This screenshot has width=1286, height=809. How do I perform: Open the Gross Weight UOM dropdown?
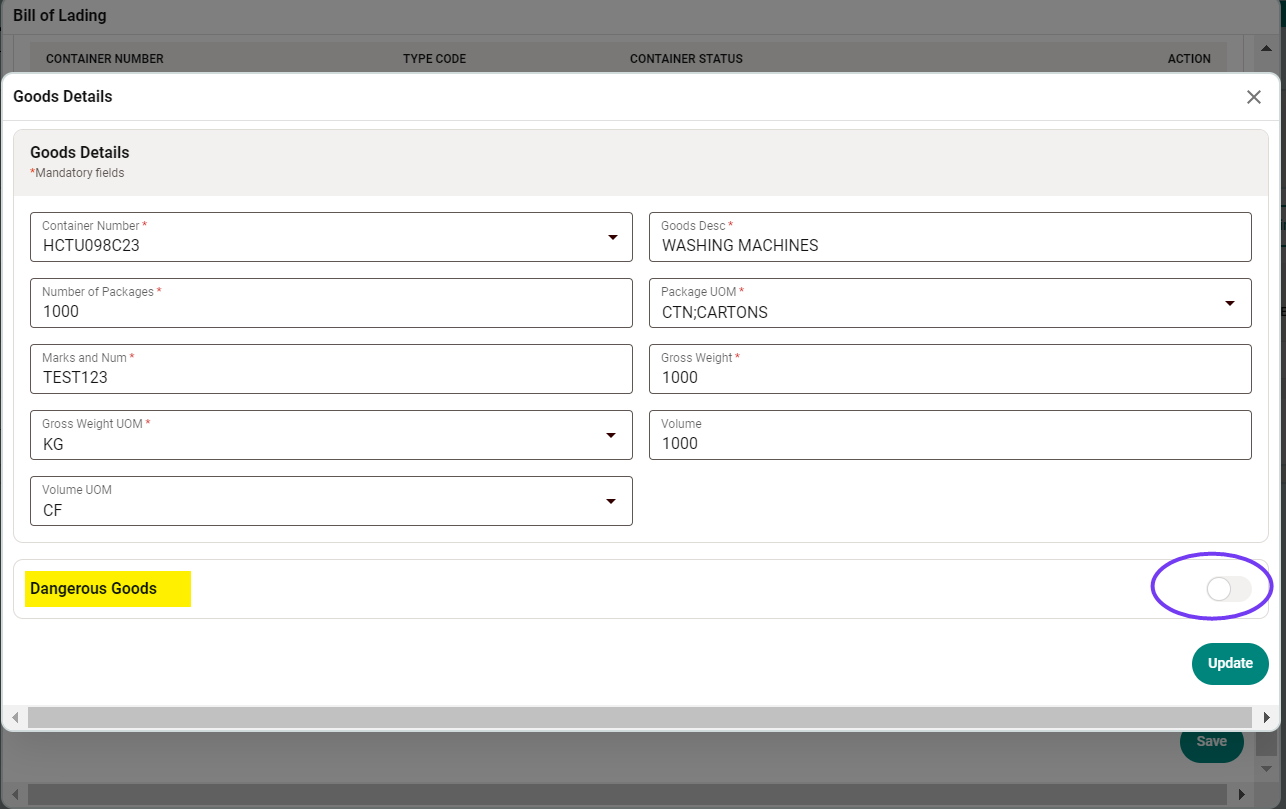(x=612, y=436)
